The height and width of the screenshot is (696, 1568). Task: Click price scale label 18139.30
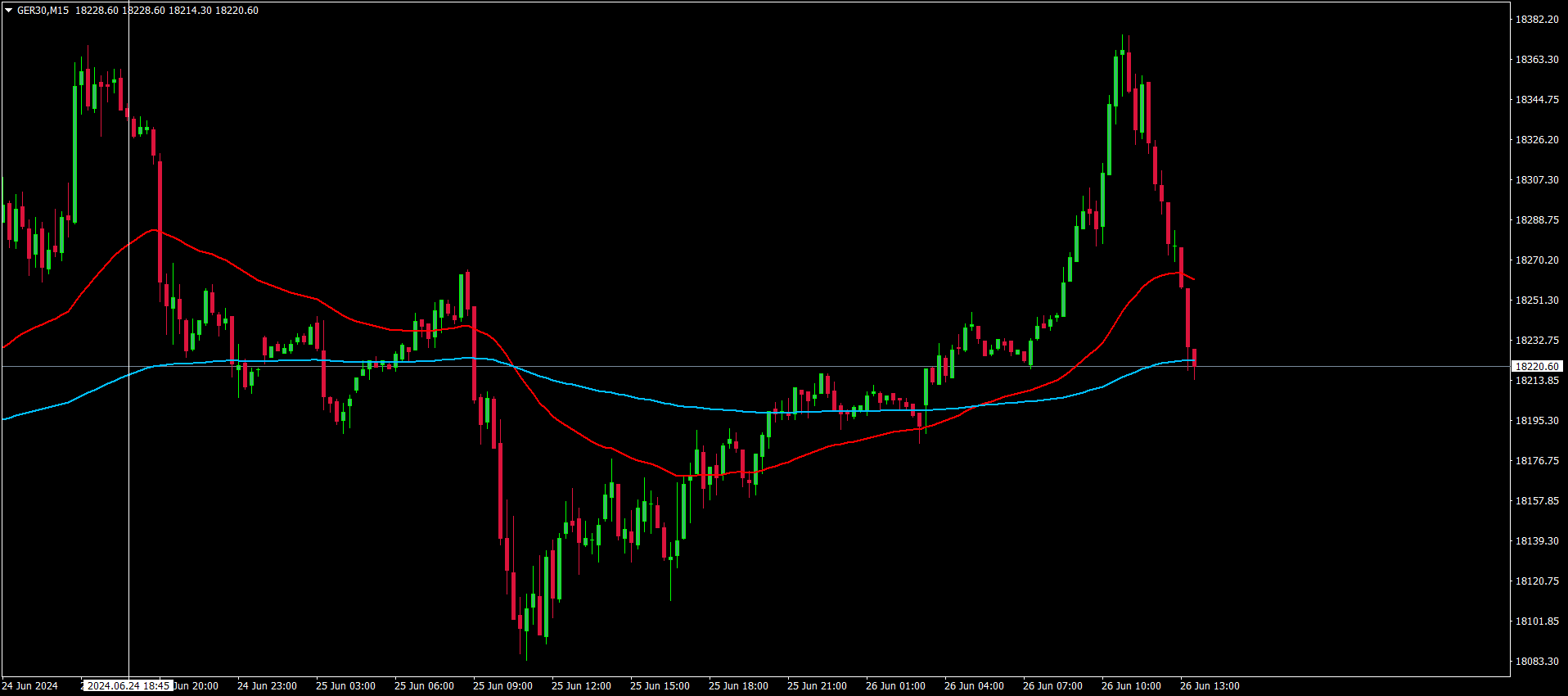point(1537,541)
